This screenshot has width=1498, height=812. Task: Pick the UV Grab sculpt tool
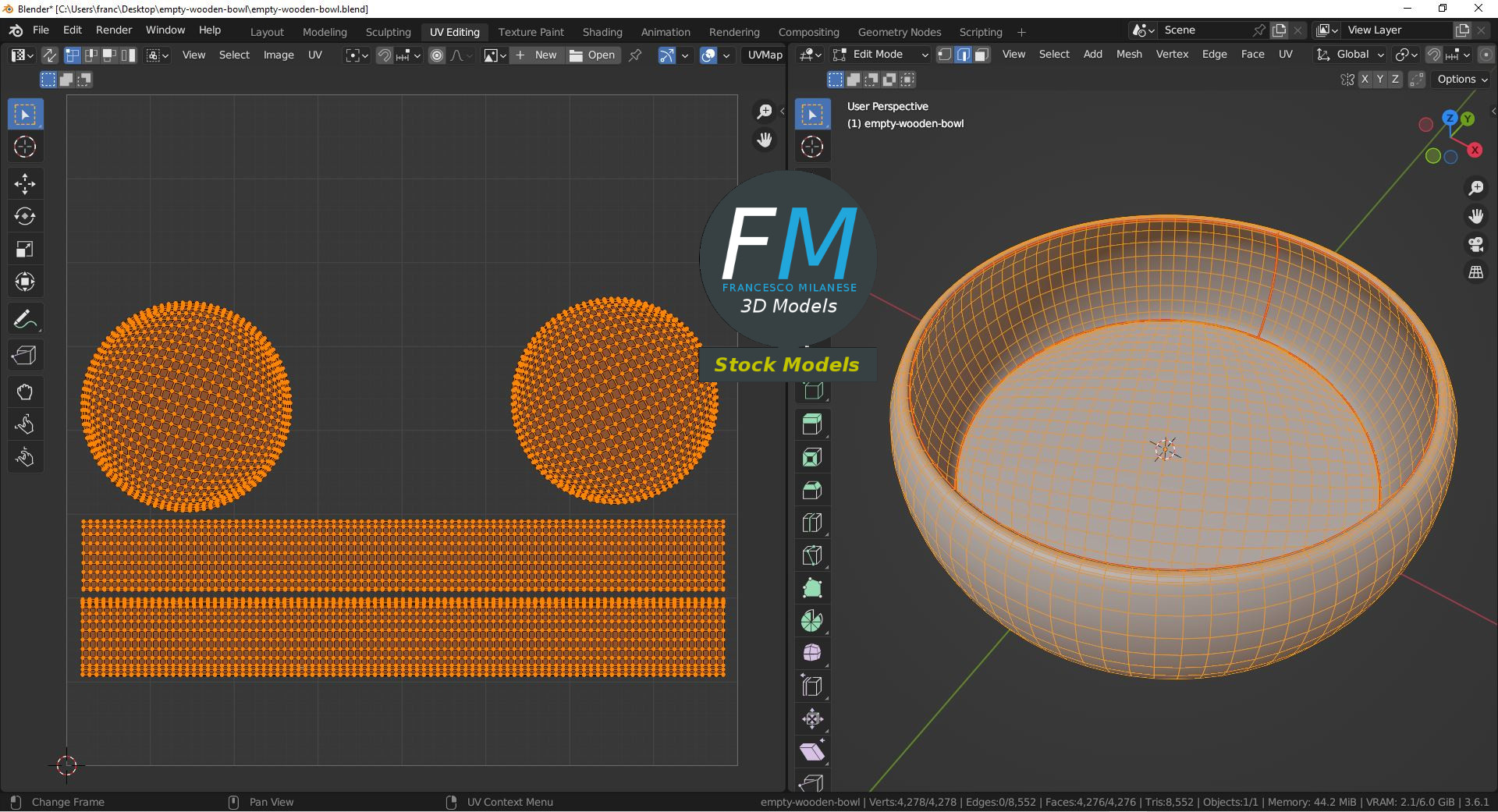point(25,392)
